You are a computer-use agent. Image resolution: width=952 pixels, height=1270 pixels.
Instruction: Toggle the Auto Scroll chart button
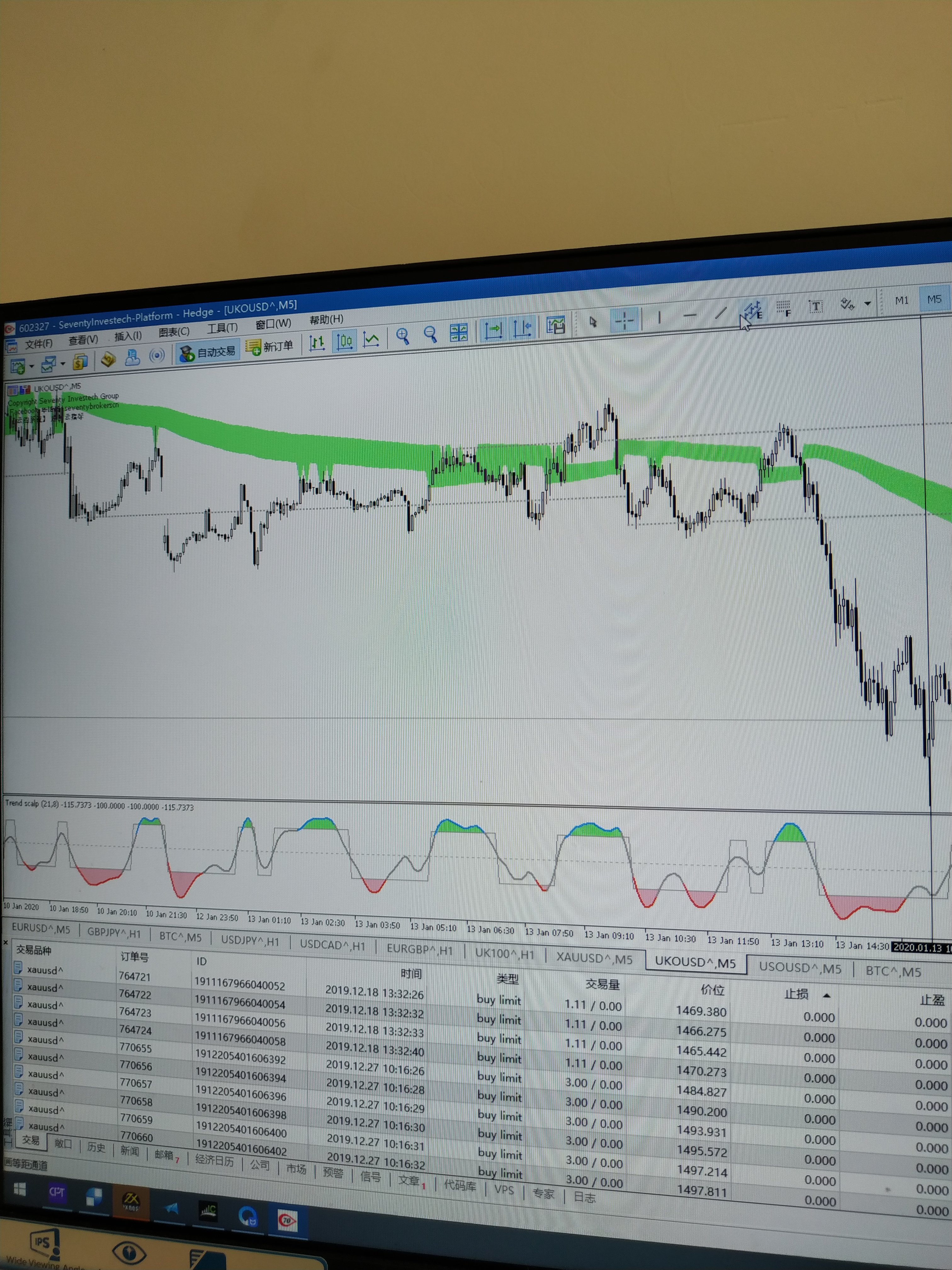(x=494, y=329)
